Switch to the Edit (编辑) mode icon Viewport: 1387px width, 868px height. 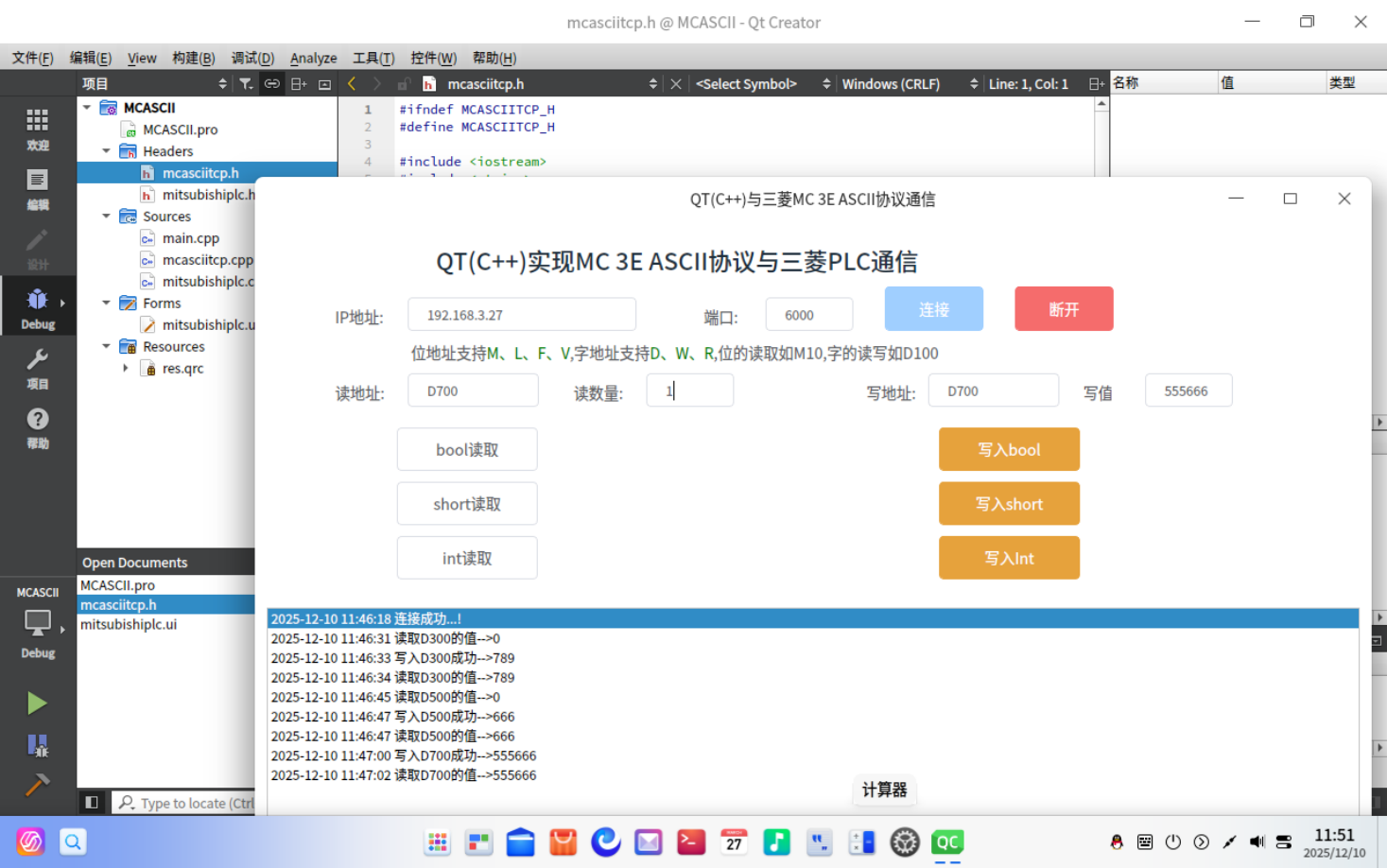coord(38,189)
